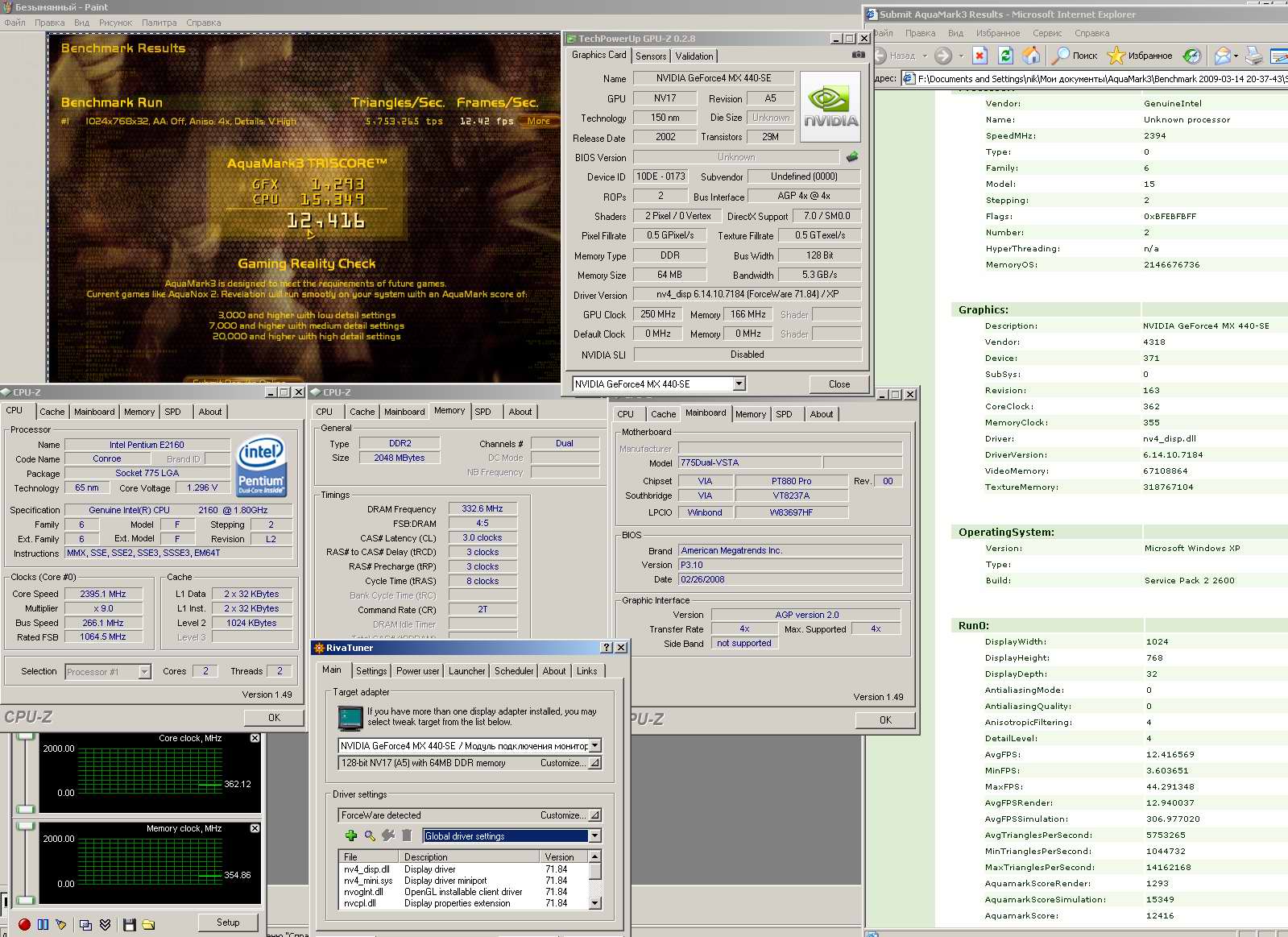
Task: Click the NVIDIA logo in GPU-Z
Action: click(830, 106)
